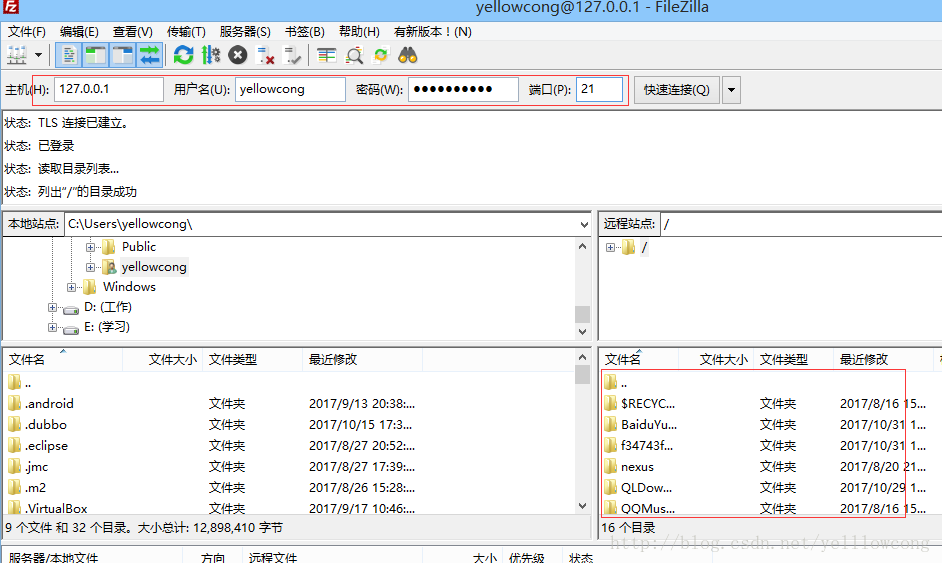Image resolution: width=942 pixels, height=563 pixels.
Task: Select the nexus folder in remote list
Action: tap(637, 467)
